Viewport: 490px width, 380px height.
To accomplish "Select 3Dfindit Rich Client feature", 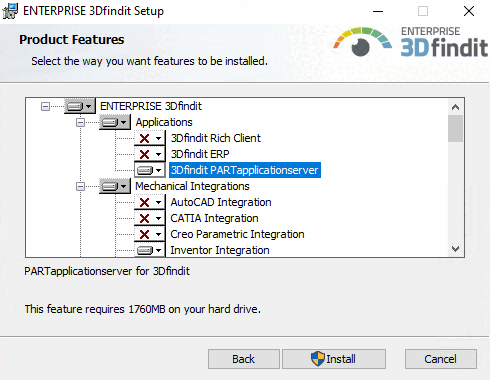I will pyautogui.click(x=215, y=138).
